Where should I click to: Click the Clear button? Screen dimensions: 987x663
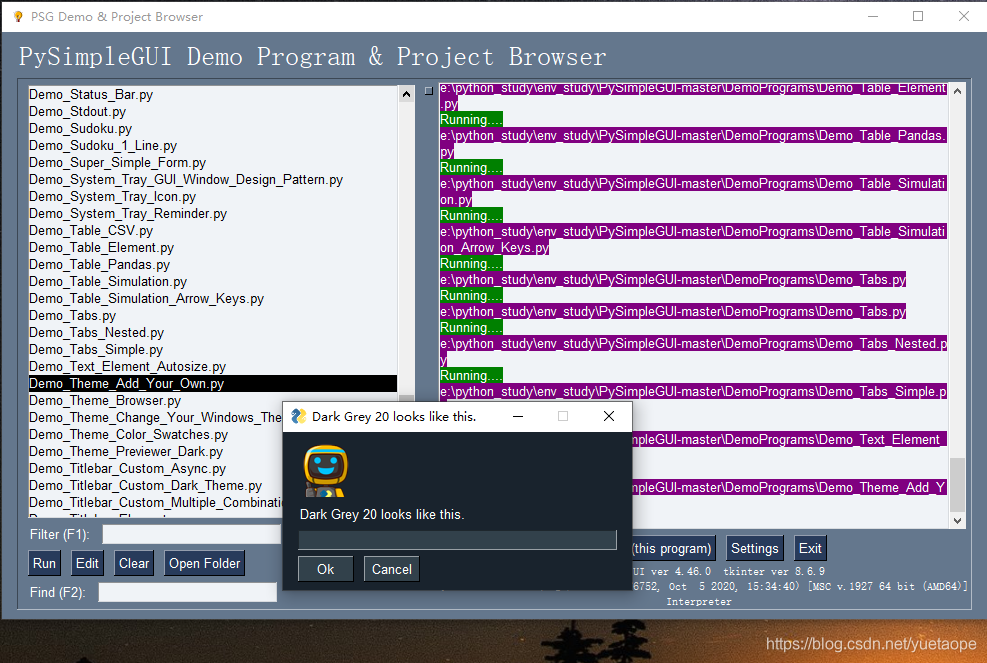[134, 564]
